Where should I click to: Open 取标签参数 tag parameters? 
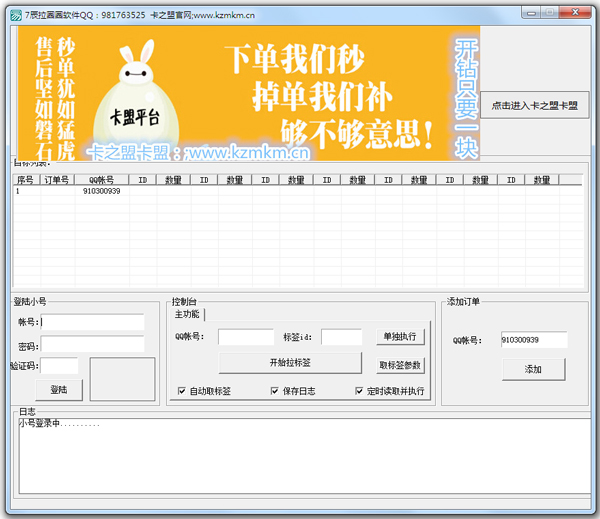click(x=401, y=365)
